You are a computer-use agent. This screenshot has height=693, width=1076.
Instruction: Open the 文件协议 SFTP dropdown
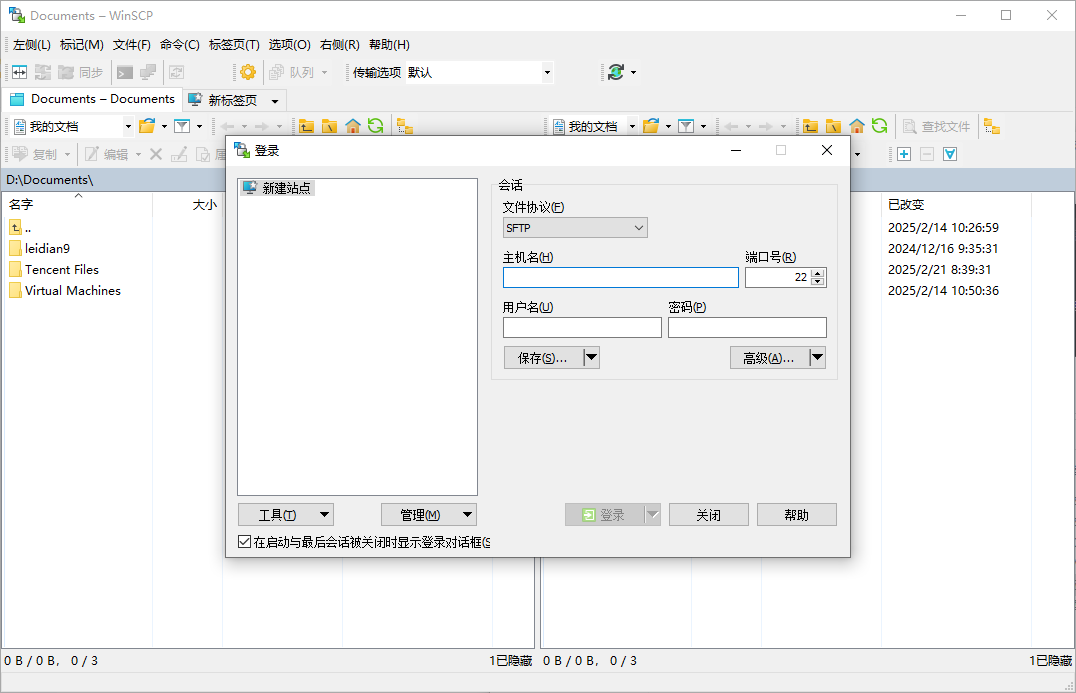pyautogui.click(x=575, y=228)
